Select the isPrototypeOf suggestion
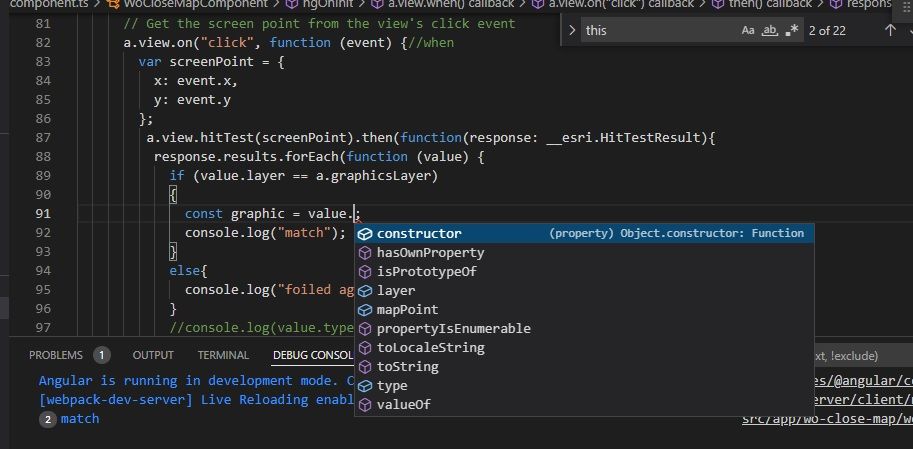The width and height of the screenshot is (913, 449). [x=584, y=271]
